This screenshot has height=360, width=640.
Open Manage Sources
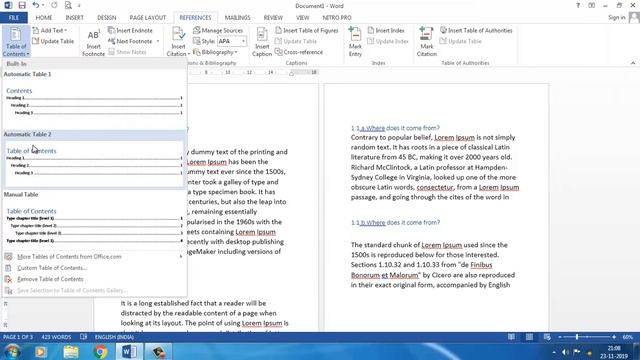[218, 31]
